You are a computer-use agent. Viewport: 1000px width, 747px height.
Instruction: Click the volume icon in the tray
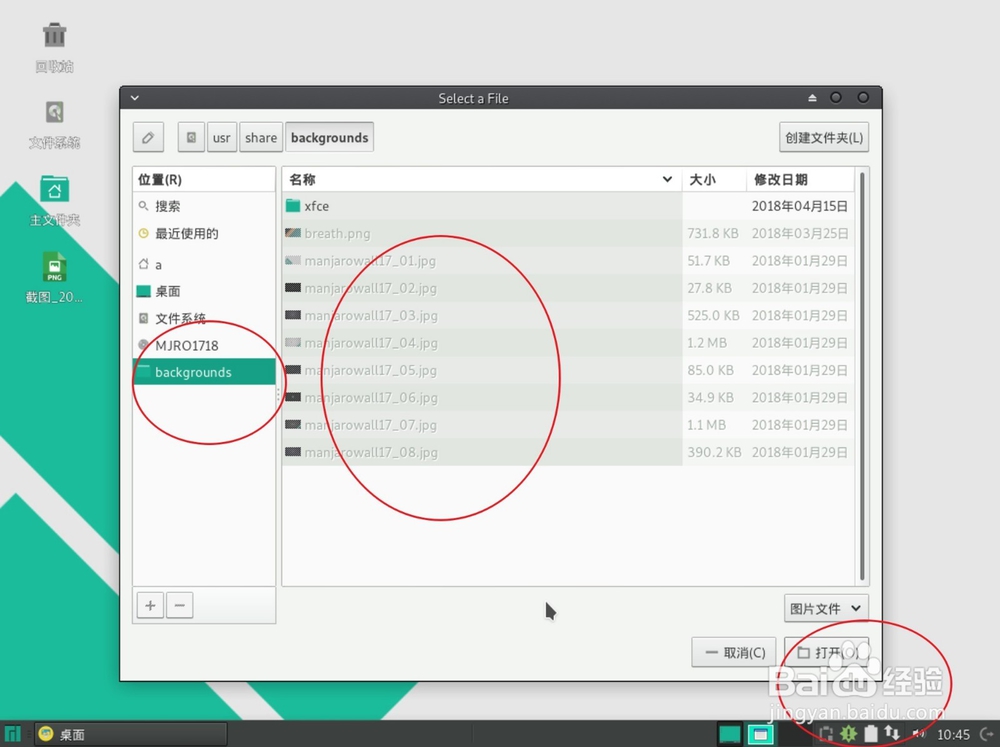coord(918,733)
